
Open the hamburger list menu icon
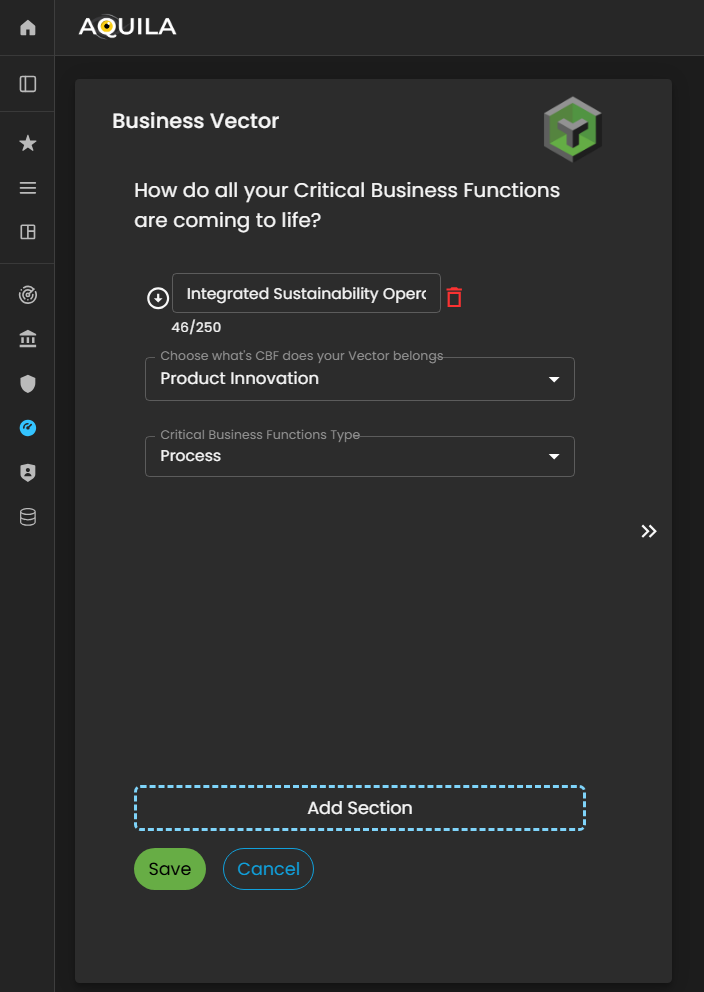pos(28,188)
